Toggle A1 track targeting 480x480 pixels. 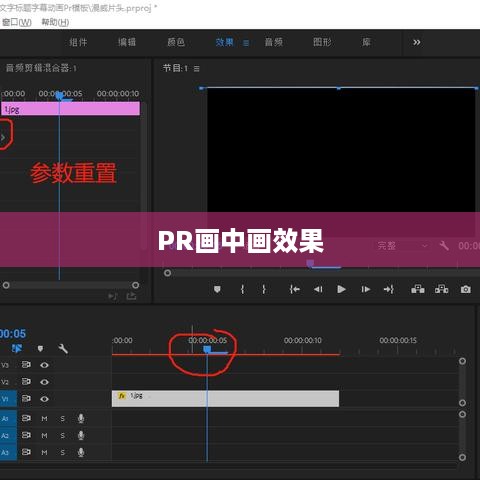(8, 419)
